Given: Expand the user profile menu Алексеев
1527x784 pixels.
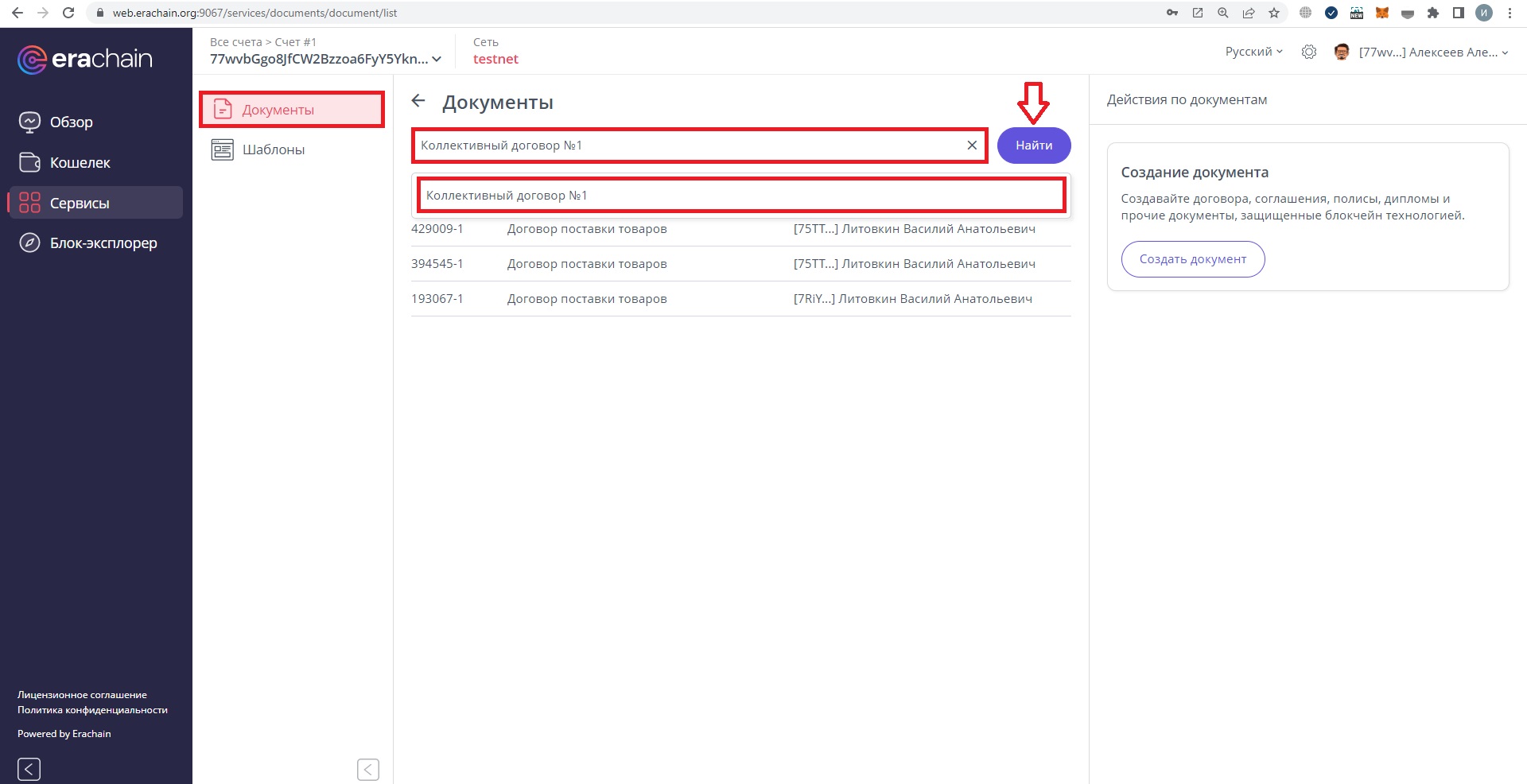Looking at the screenshot, I should 1432,52.
